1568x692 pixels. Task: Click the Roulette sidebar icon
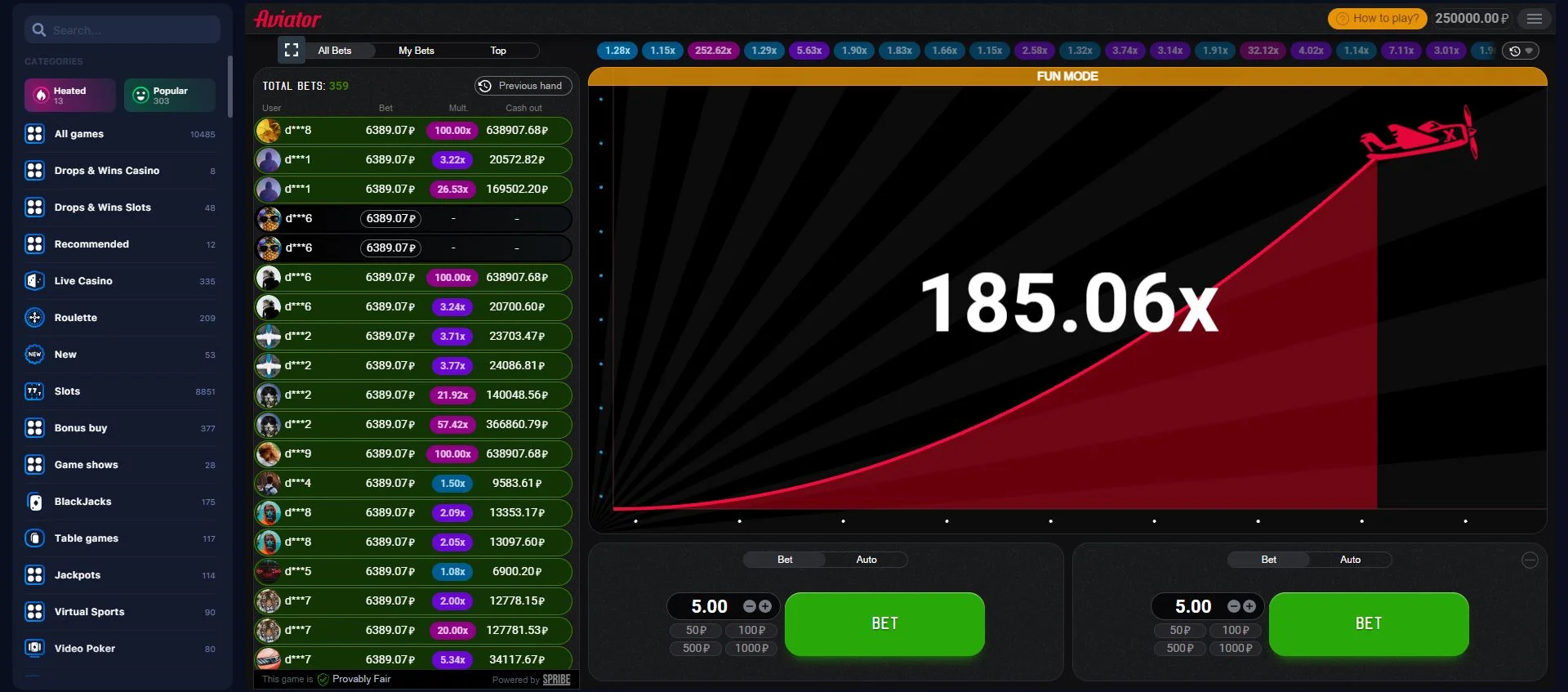click(x=34, y=318)
